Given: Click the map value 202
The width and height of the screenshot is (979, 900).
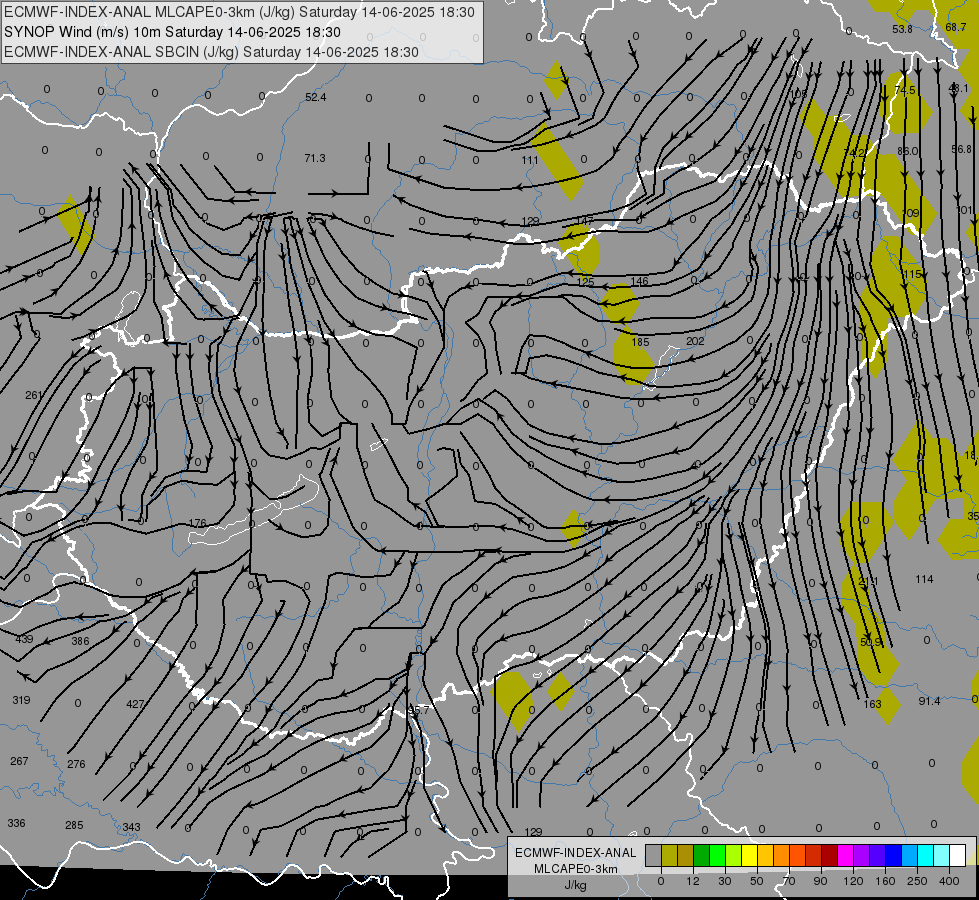Looking at the screenshot, I should pos(695,341).
